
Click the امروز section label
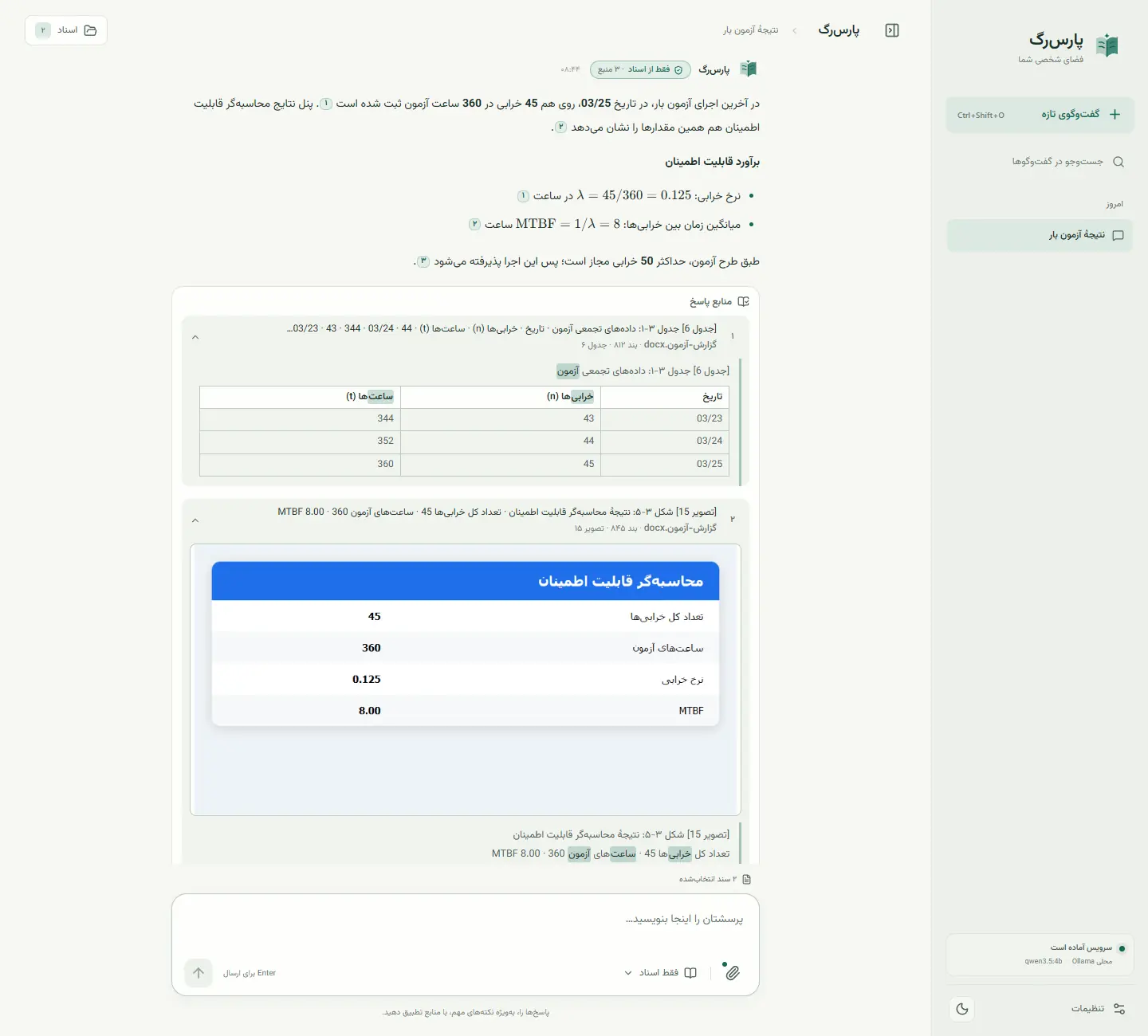[x=1115, y=205]
